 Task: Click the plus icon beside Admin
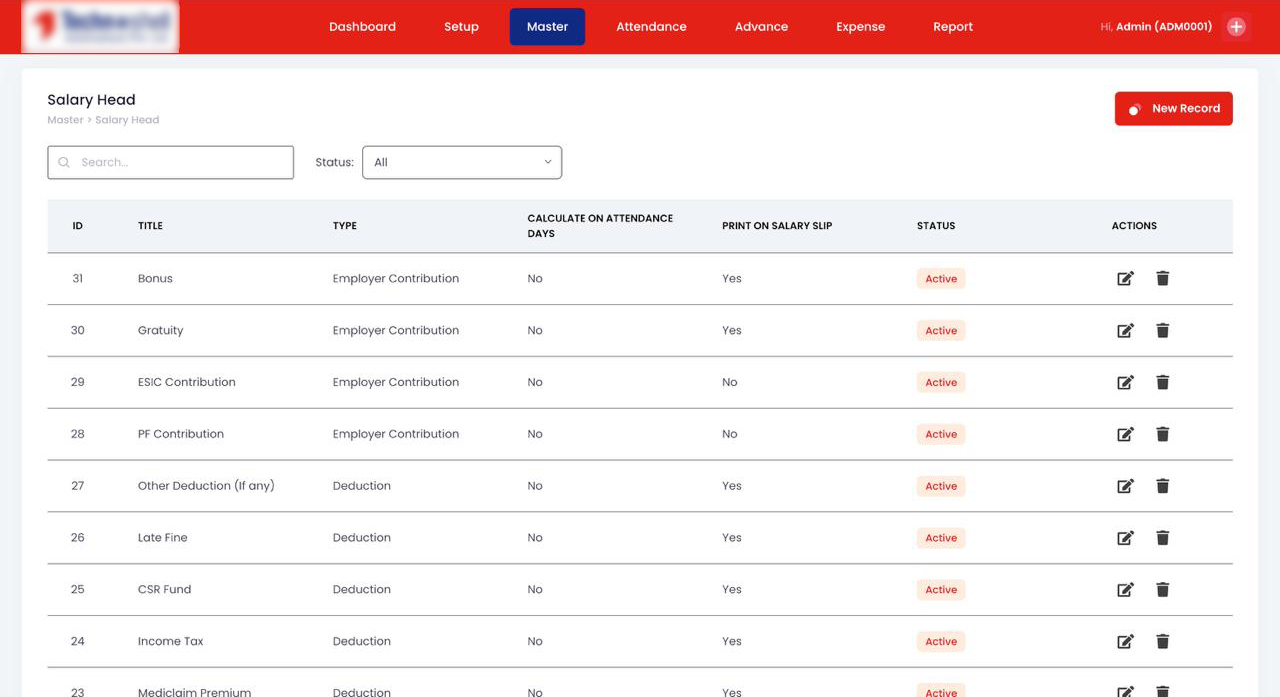point(1236,27)
